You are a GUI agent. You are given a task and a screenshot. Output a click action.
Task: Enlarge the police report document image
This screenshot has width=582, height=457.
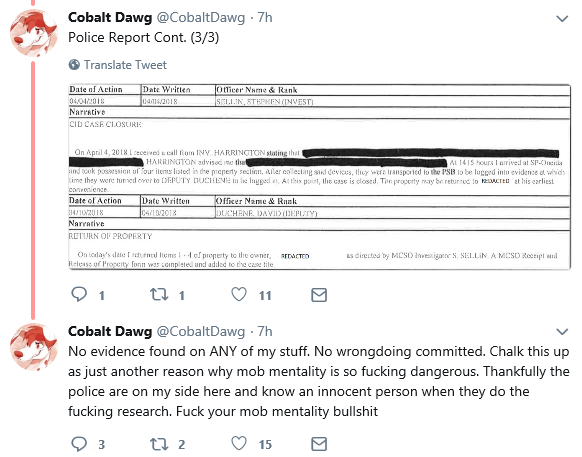[x=319, y=177]
